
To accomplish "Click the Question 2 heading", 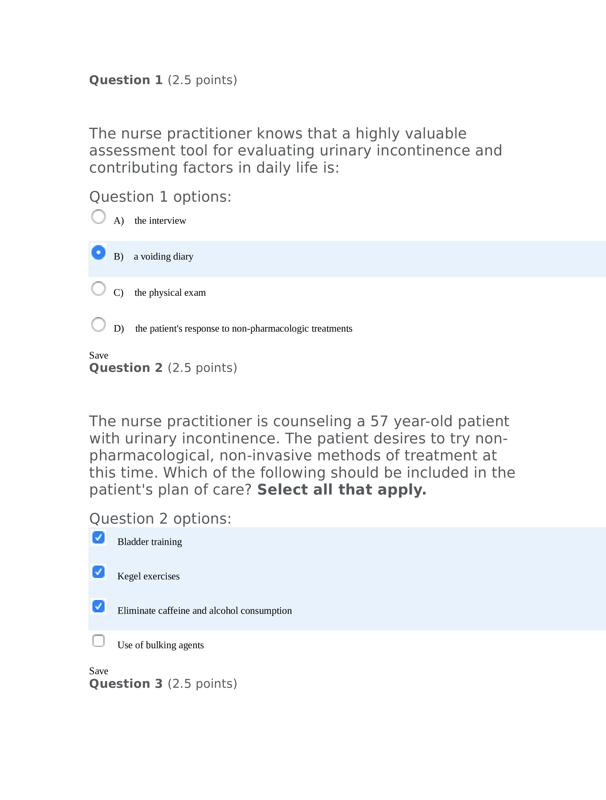I will pos(126,368).
